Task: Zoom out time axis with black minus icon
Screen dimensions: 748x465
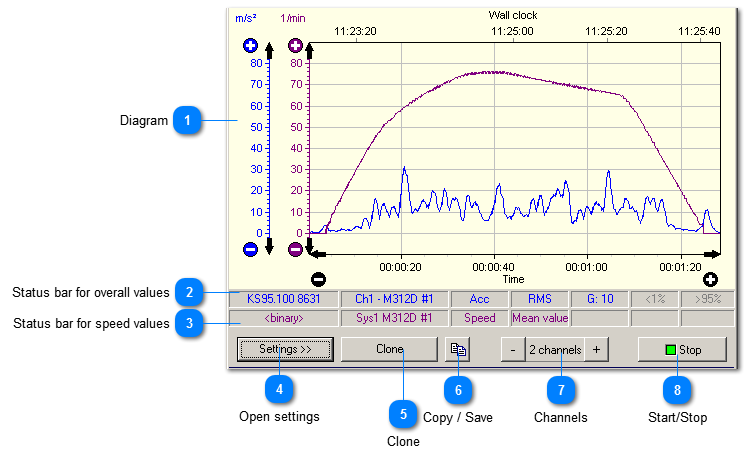Action: 318,280
